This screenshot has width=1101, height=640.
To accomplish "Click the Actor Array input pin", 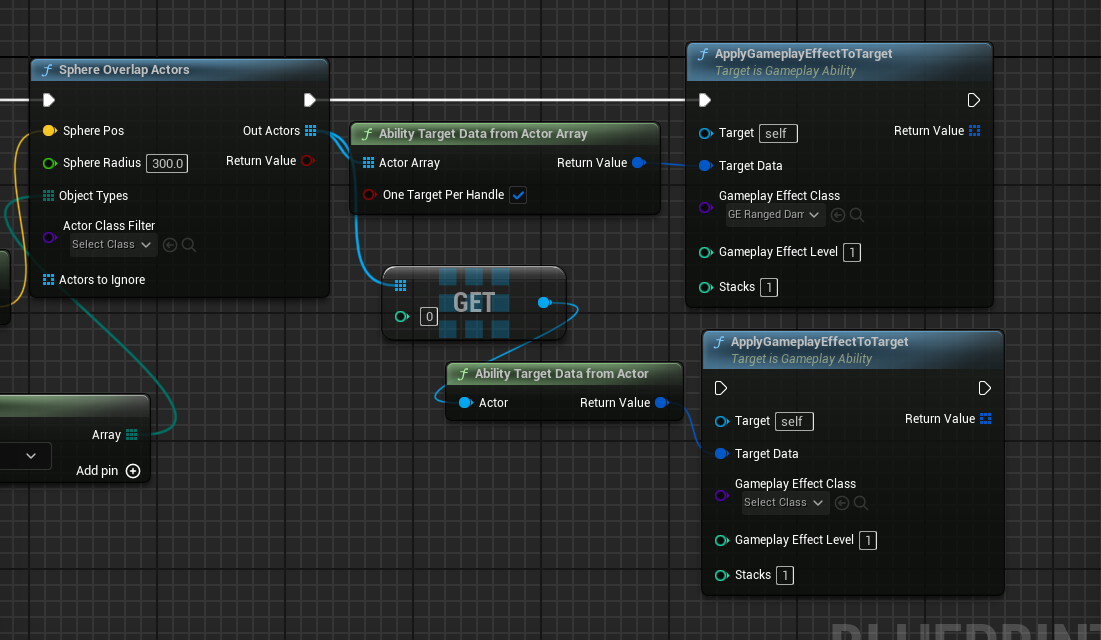I will [x=370, y=162].
